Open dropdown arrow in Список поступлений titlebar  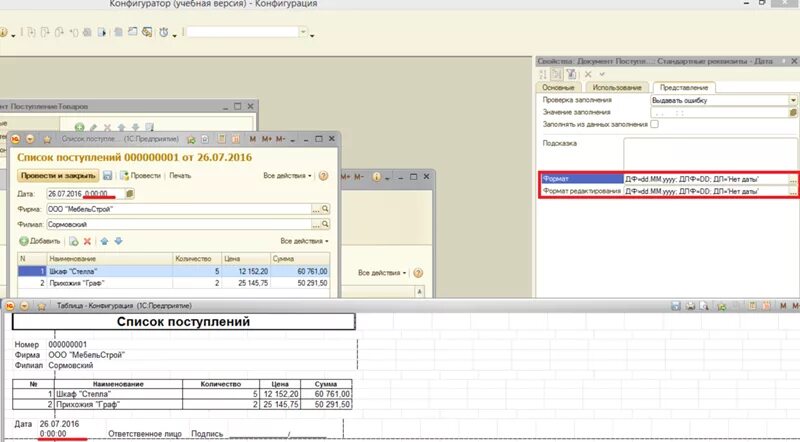[x=30, y=139]
